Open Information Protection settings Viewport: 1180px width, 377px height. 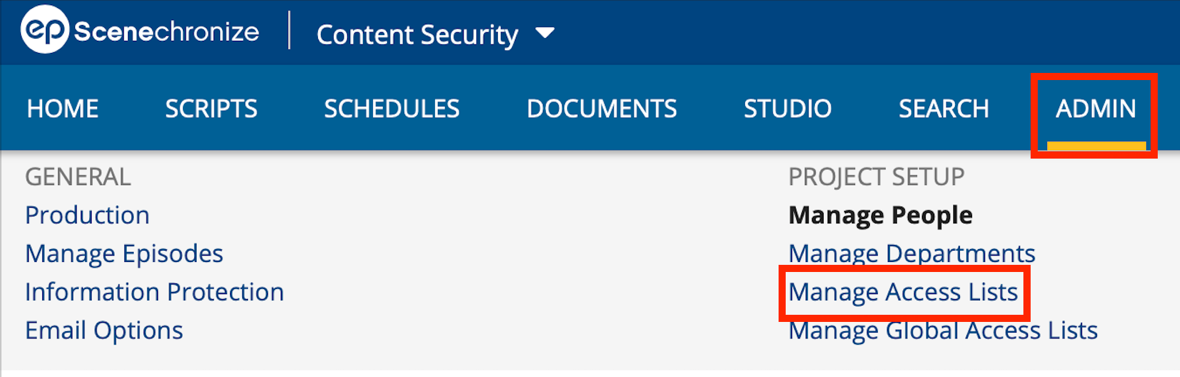point(154,292)
